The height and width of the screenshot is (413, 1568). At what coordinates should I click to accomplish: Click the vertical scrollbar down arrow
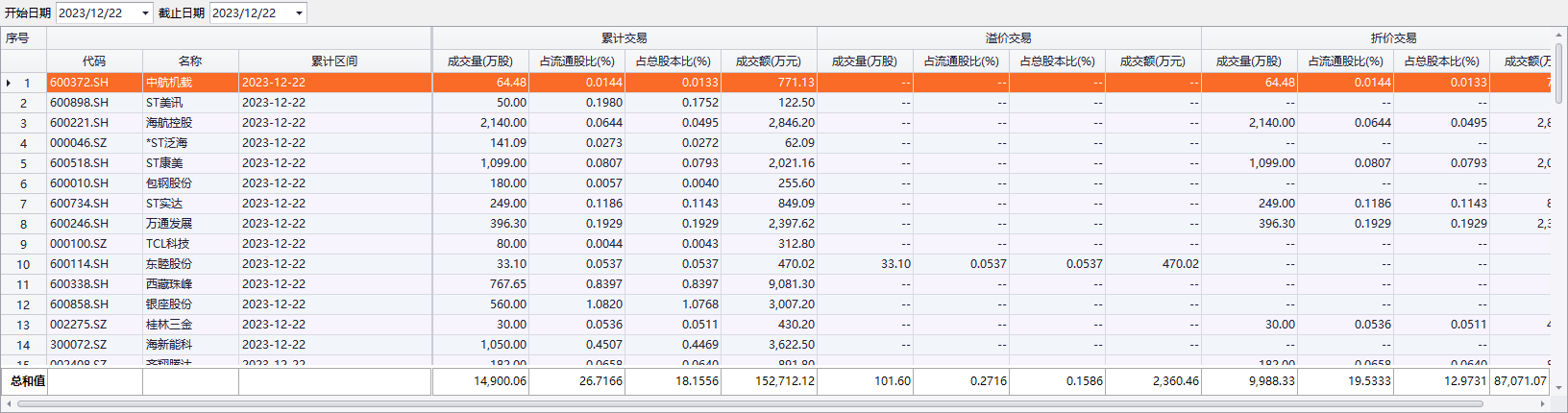click(x=1559, y=388)
